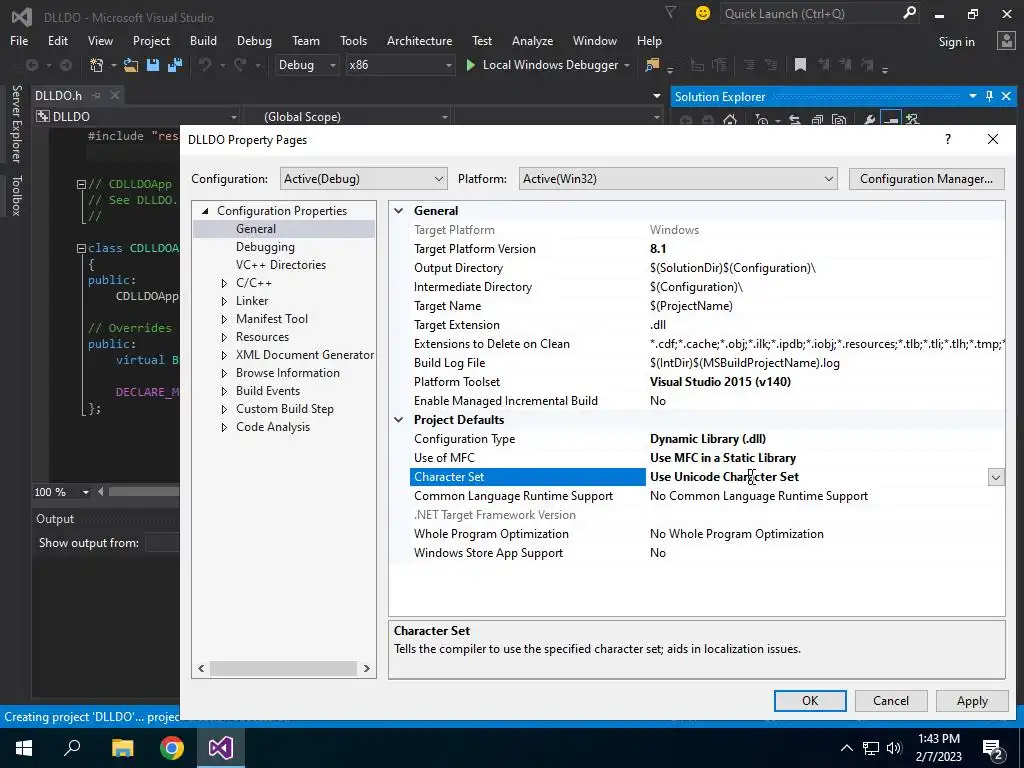This screenshot has height=768, width=1024.
Task: Collapse the Project Defaults section in the grid
Action: pos(398,420)
